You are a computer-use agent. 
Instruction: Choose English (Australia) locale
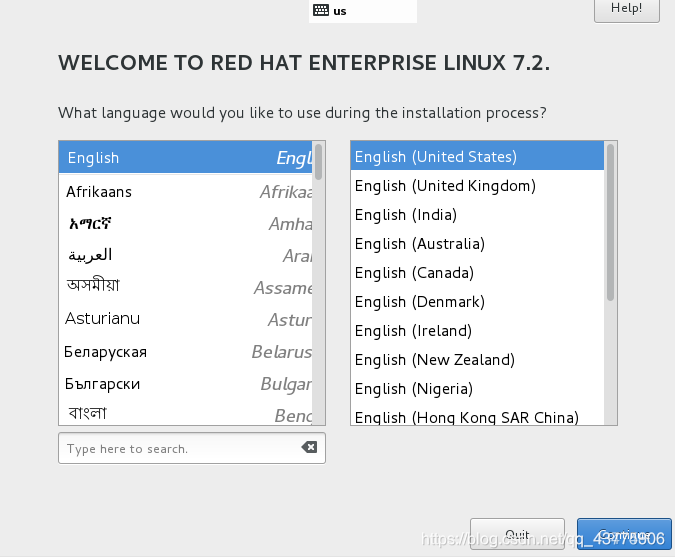click(x=477, y=244)
